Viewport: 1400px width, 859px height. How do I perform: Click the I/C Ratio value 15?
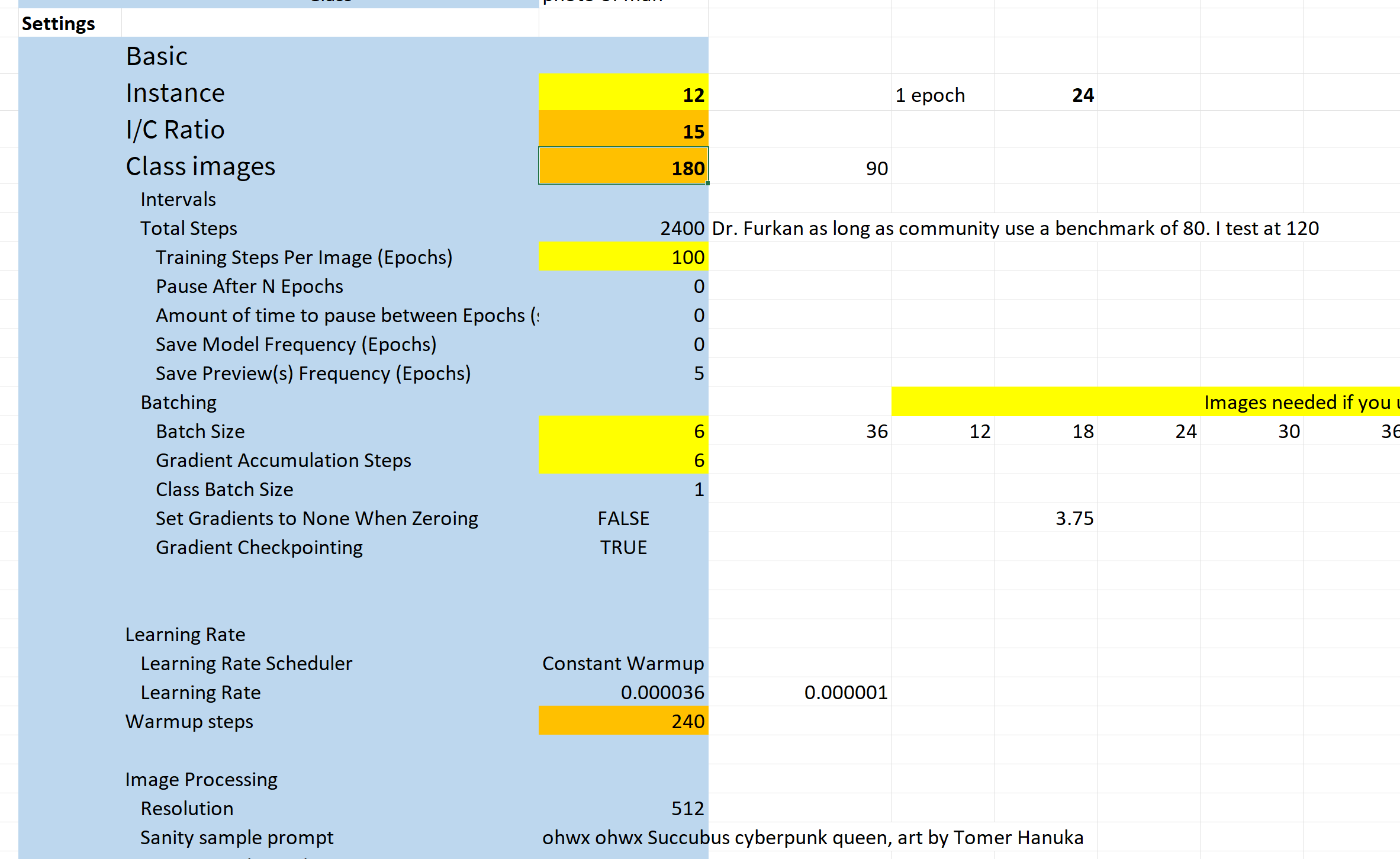pos(623,130)
